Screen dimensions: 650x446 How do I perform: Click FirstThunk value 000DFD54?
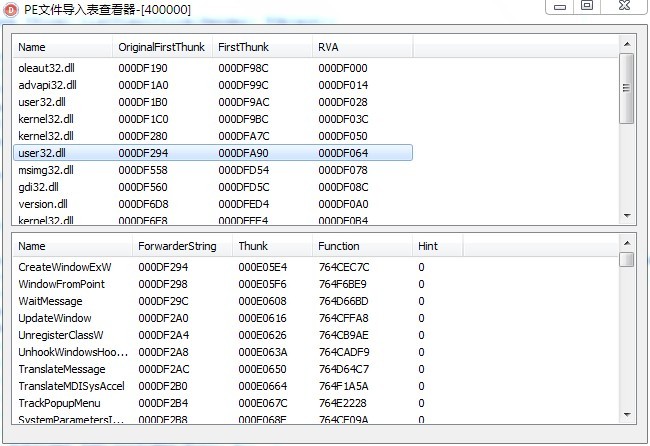(x=243, y=170)
